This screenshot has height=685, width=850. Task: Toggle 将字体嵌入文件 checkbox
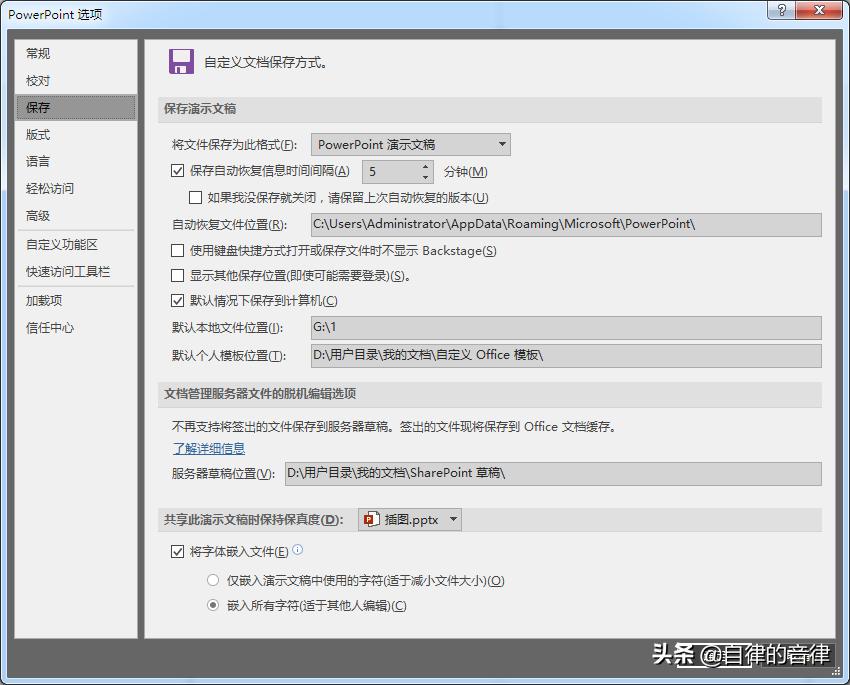(177, 552)
